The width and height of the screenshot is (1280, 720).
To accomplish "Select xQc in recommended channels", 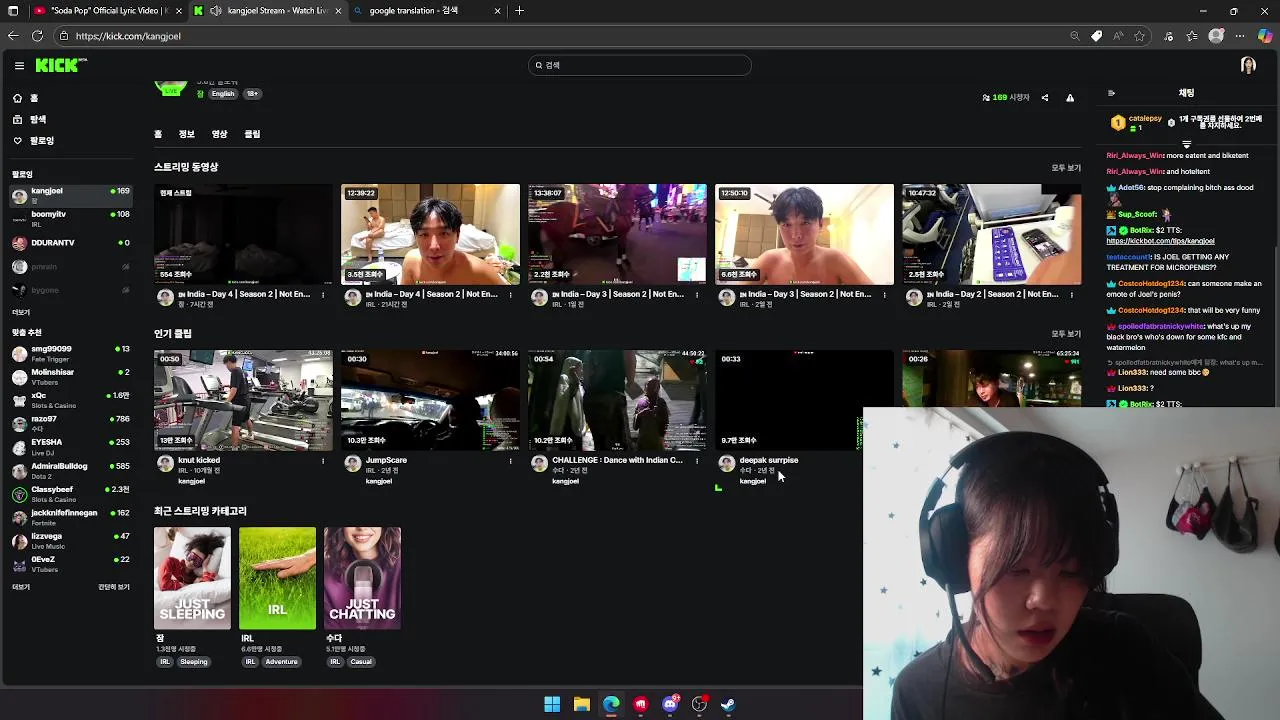I will pyautogui.click(x=70, y=399).
